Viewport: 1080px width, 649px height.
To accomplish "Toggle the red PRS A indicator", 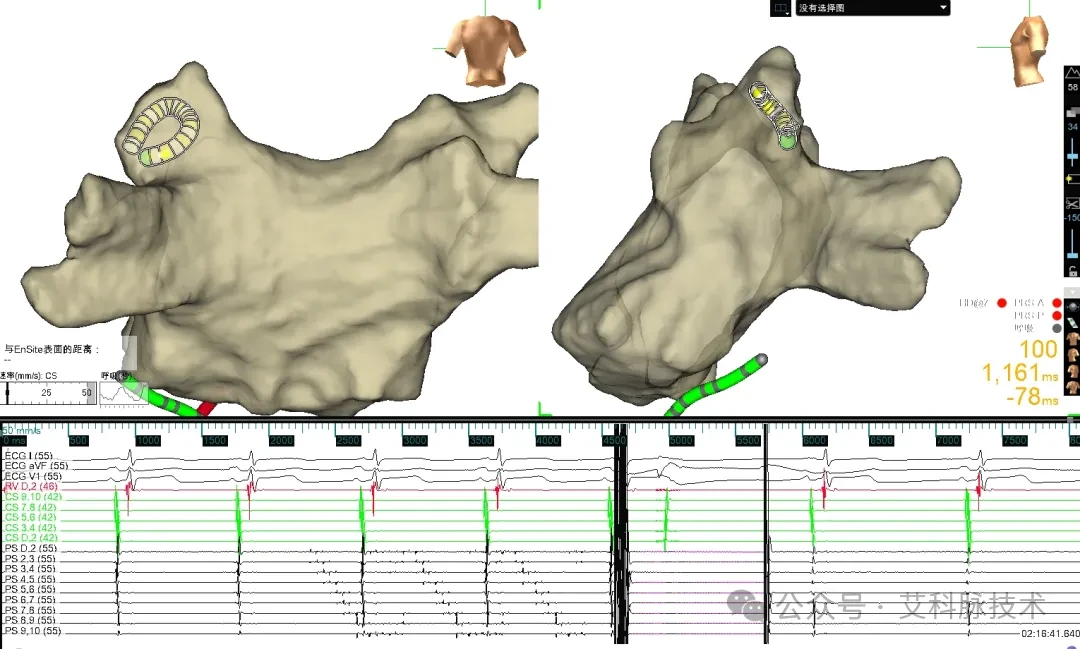I will pyautogui.click(x=1057, y=303).
